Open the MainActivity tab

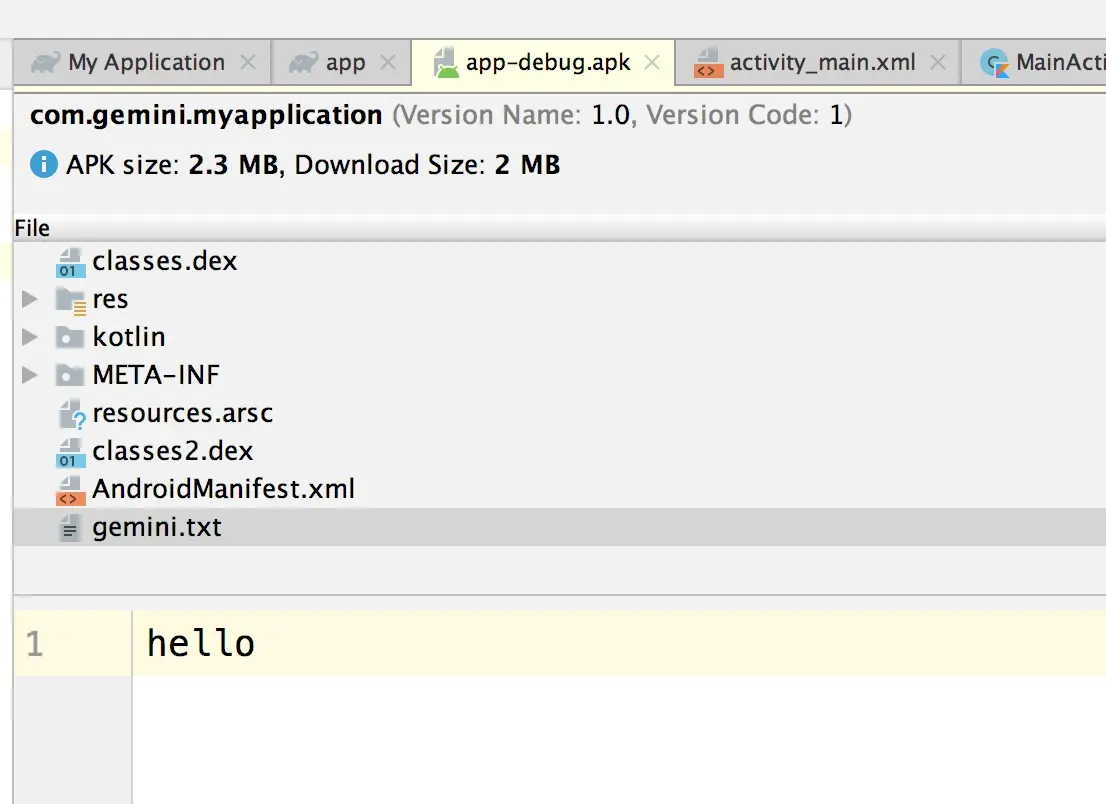click(1034, 63)
